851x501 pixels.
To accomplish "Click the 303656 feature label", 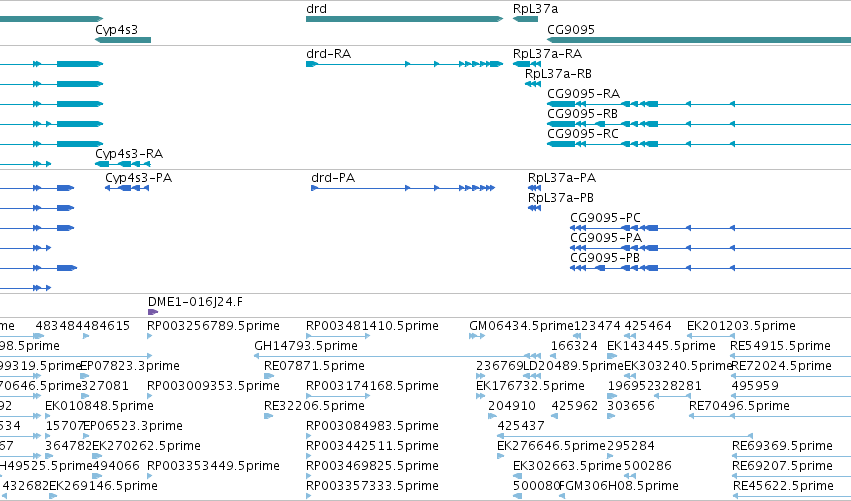I will (631, 406).
